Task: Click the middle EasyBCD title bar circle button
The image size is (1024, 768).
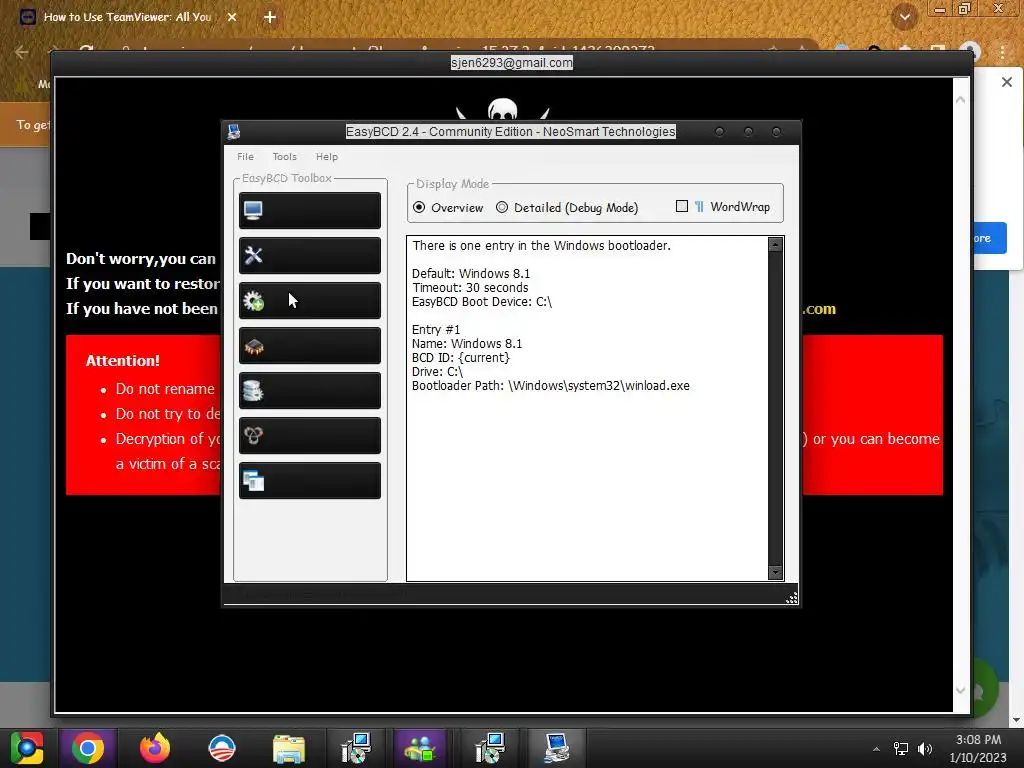Action: (748, 132)
